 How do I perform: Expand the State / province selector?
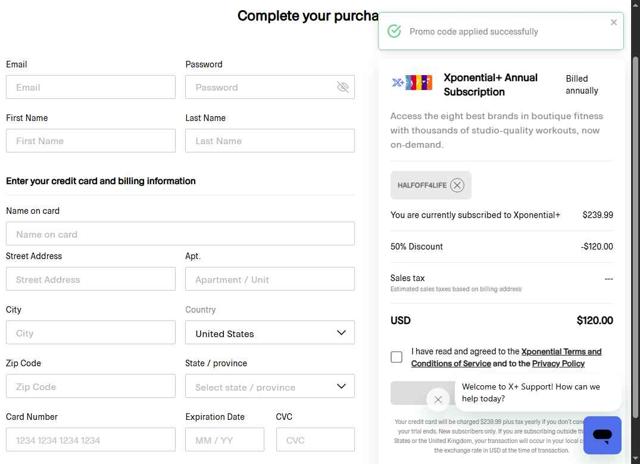pyautogui.click(x=270, y=386)
